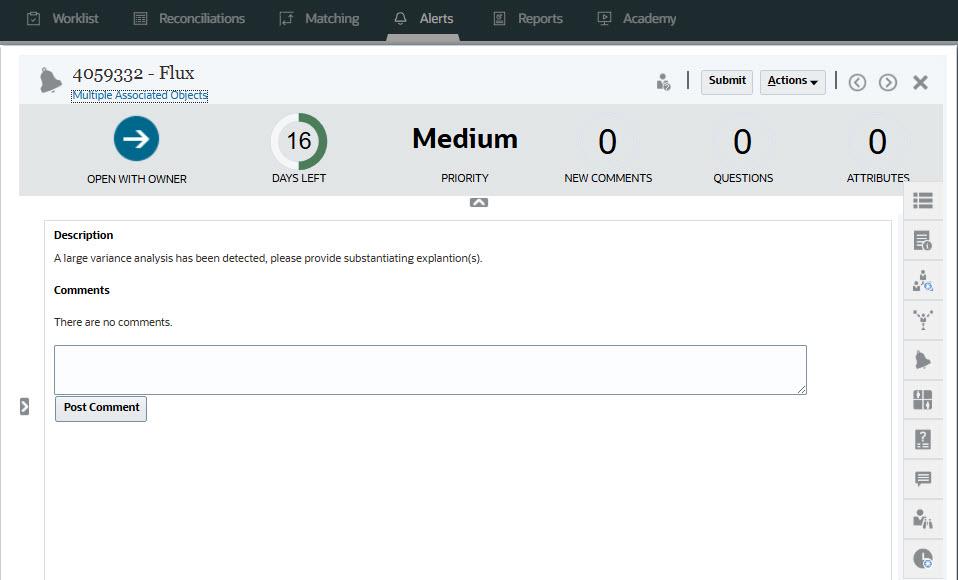Open the Associated Objects hierarchy drawer icon
958x580 pixels.
[923, 320]
